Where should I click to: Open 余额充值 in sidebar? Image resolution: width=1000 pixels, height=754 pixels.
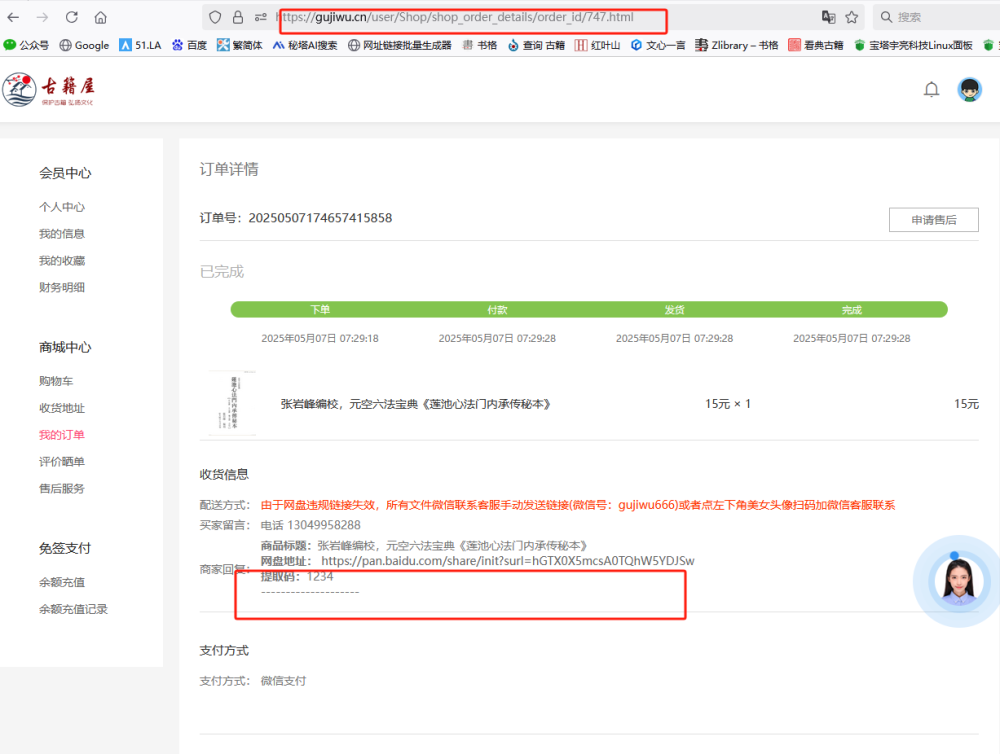click(x=62, y=582)
